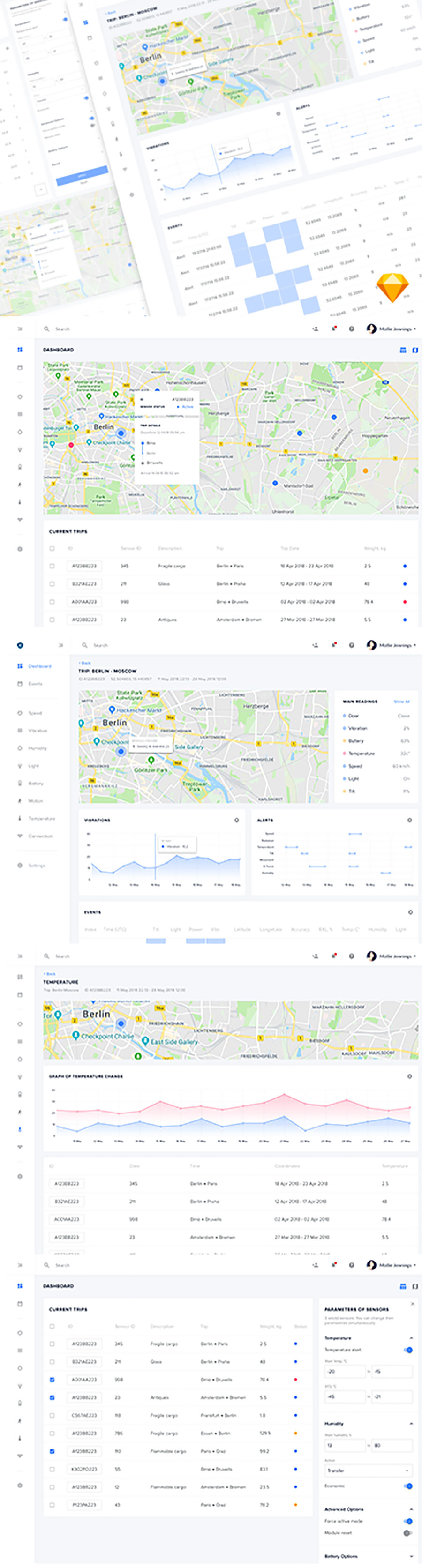Image resolution: width=422 pixels, height=1568 pixels.
Task: Select Humidity in the Trip screen sidebar
Action: (x=37, y=748)
